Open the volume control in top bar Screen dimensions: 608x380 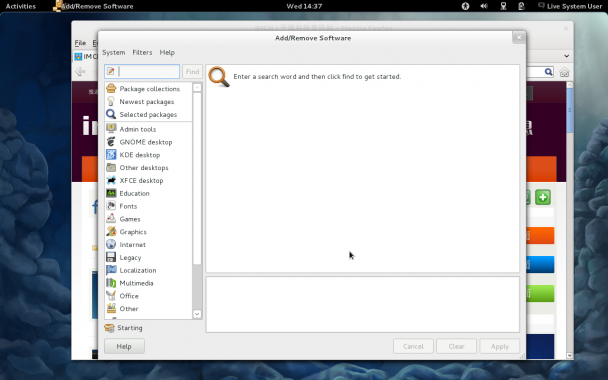click(484, 6)
